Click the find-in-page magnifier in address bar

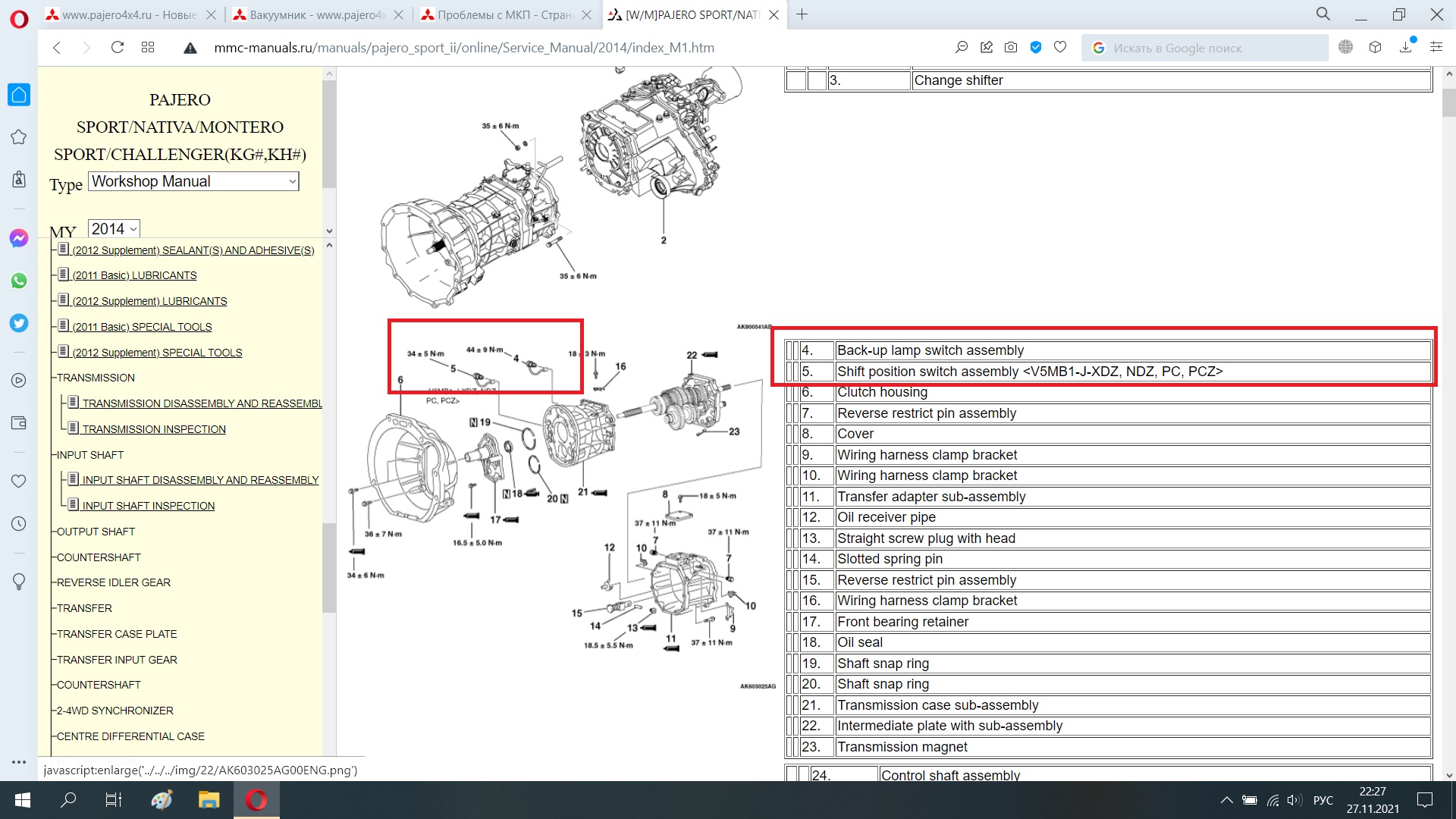pos(962,48)
